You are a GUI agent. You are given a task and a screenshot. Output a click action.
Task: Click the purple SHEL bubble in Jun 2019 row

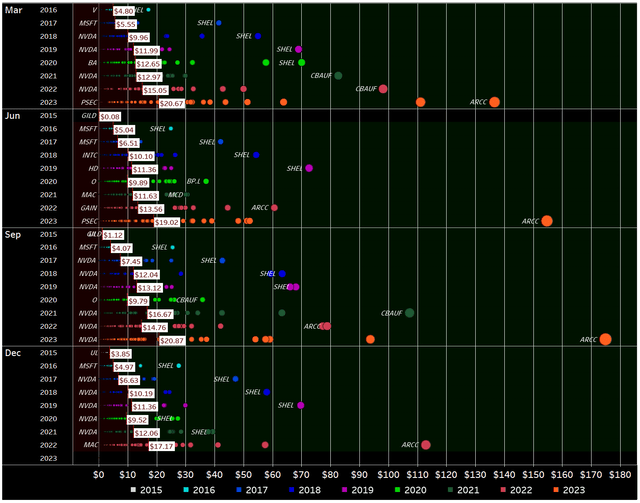309,169
